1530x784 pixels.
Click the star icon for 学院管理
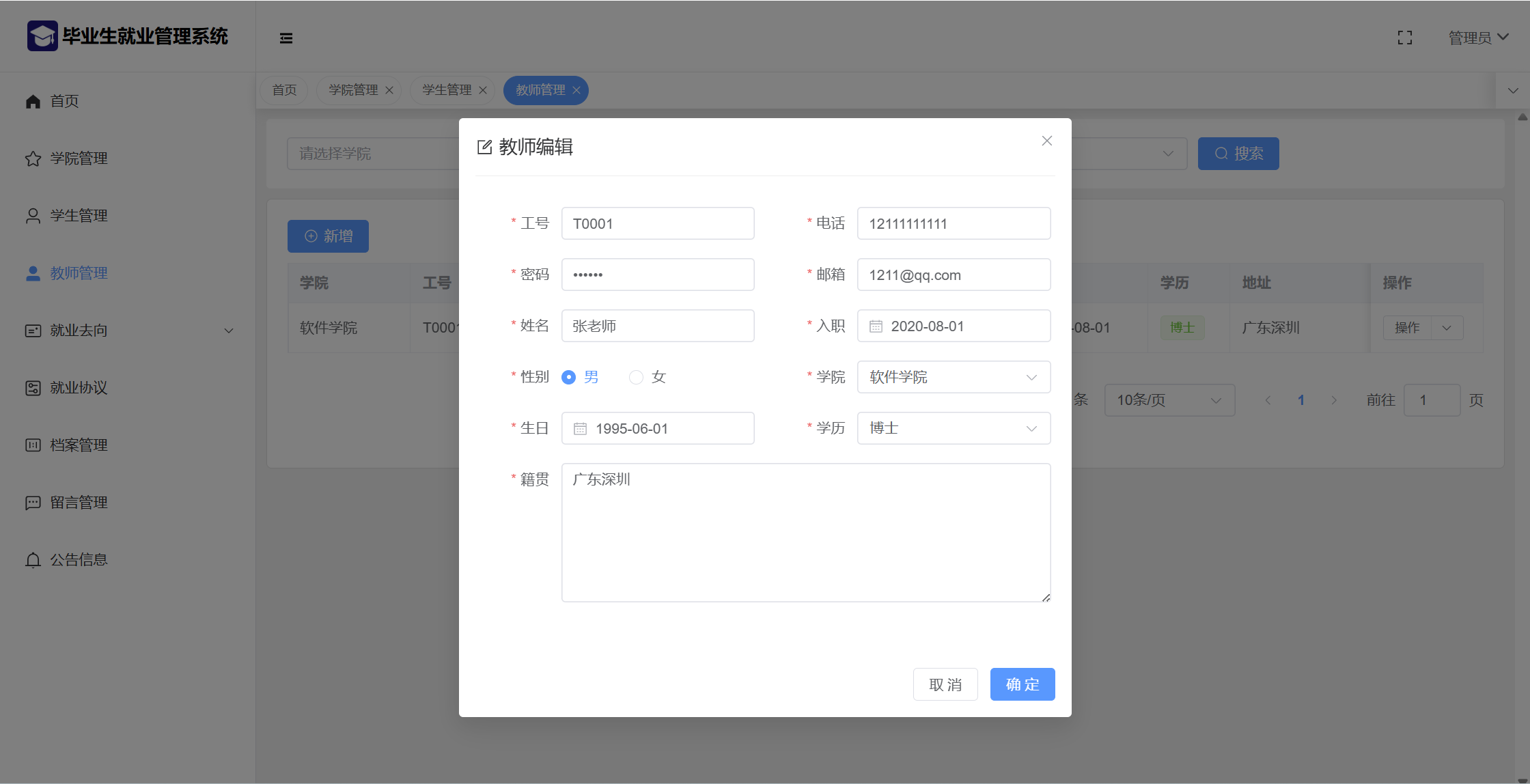tap(33, 158)
